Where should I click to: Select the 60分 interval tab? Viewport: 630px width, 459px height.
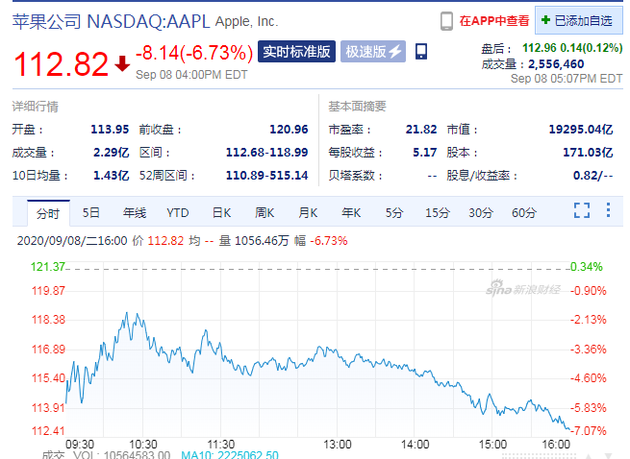(524, 213)
